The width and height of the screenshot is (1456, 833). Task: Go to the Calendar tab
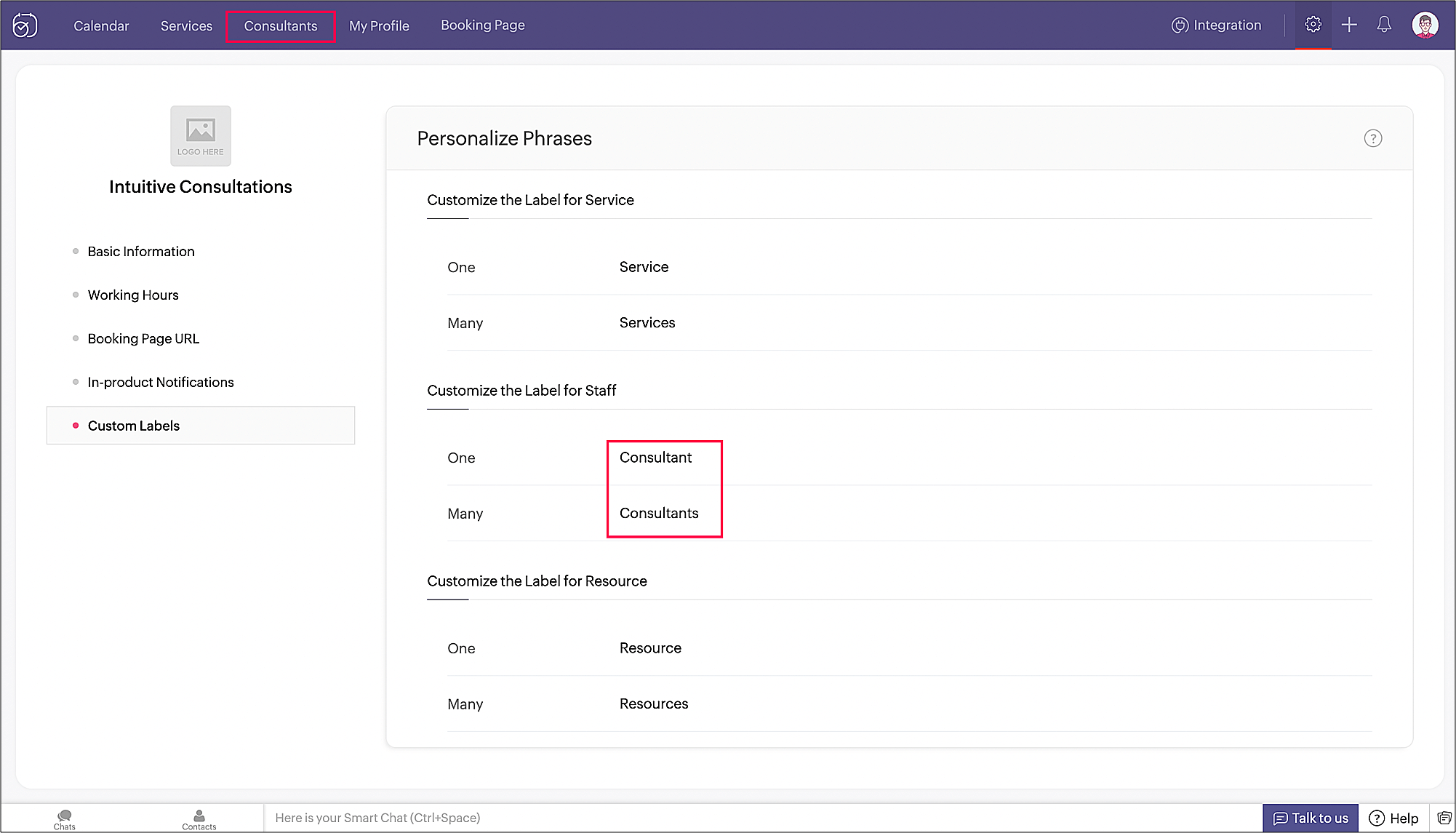[101, 25]
